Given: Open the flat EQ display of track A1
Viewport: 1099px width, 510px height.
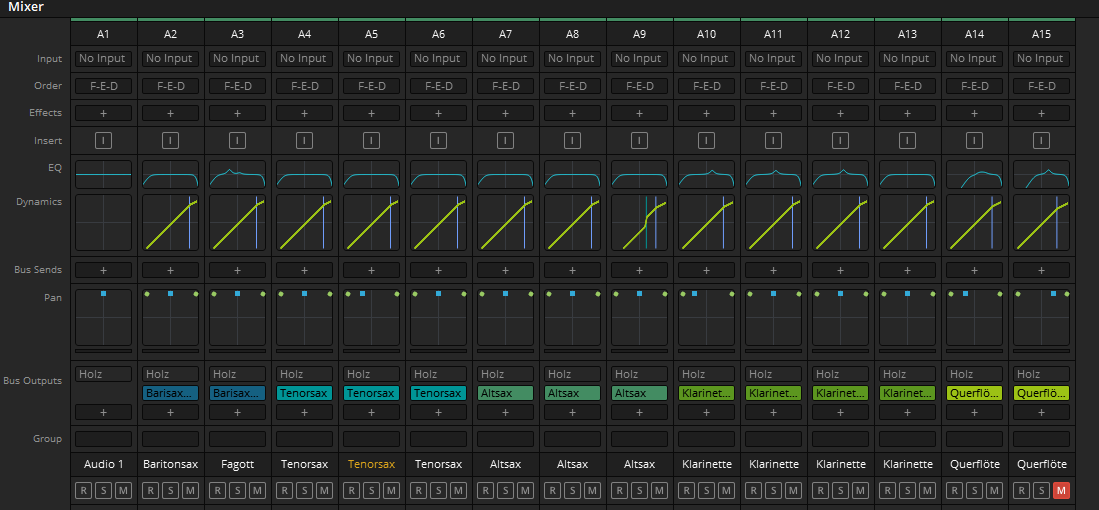Looking at the screenshot, I should pyautogui.click(x=103, y=174).
